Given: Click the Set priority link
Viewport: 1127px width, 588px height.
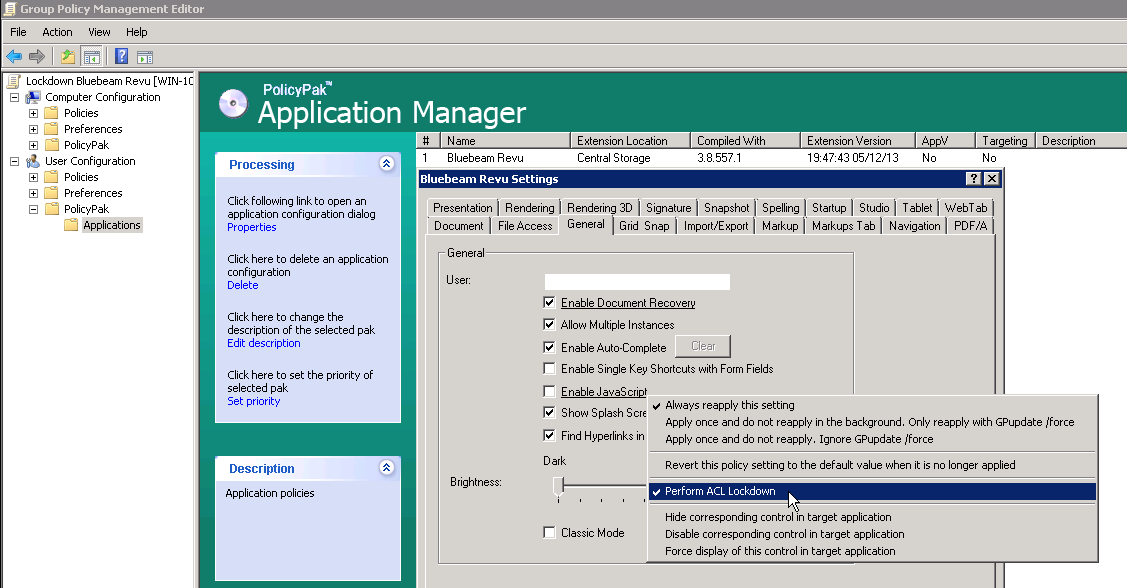Looking at the screenshot, I should pyautogui.click(x=254, y=401).
